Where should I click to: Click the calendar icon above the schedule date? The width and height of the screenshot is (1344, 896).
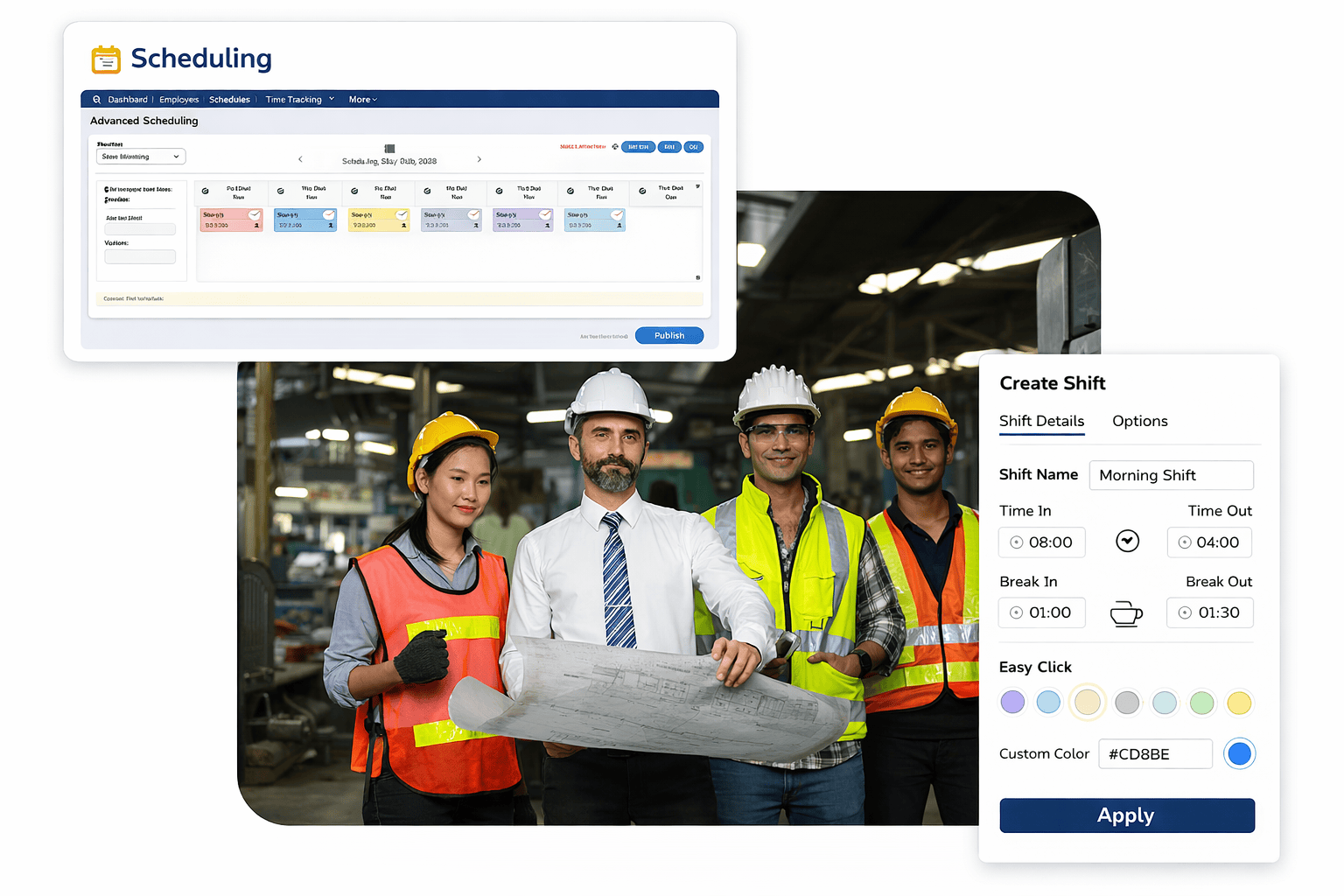point(389,149)
